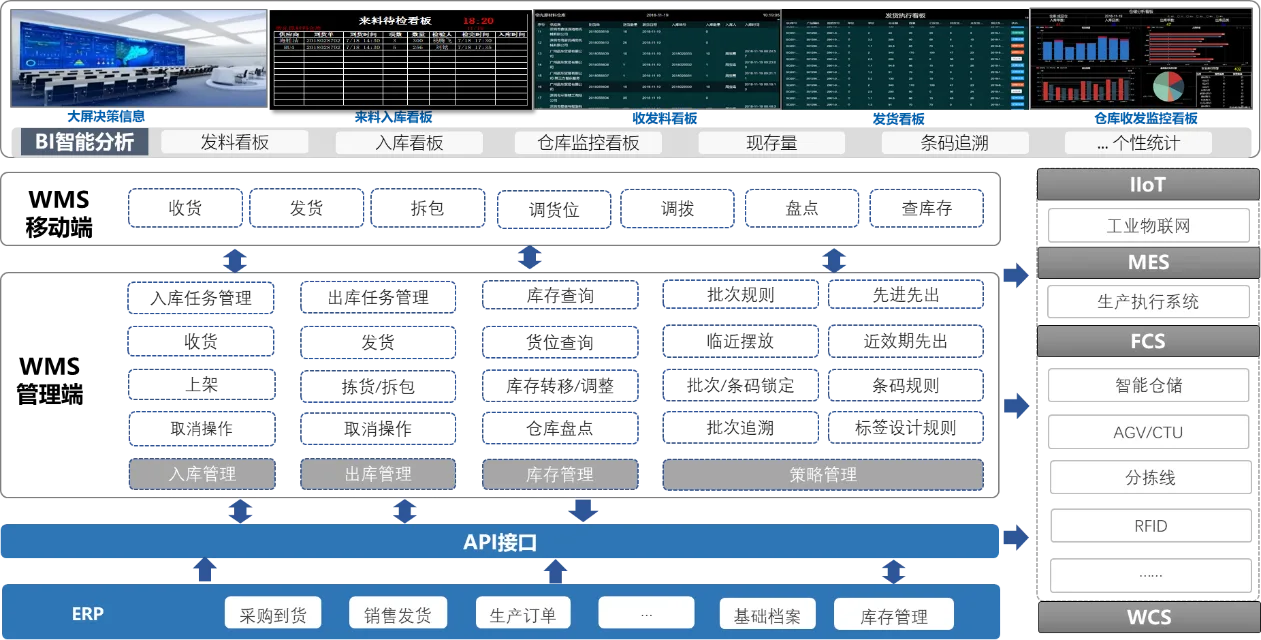This screenshot has width=1261, height=640.
Task: Select the 条码规则 box
Action: point(906,385)
